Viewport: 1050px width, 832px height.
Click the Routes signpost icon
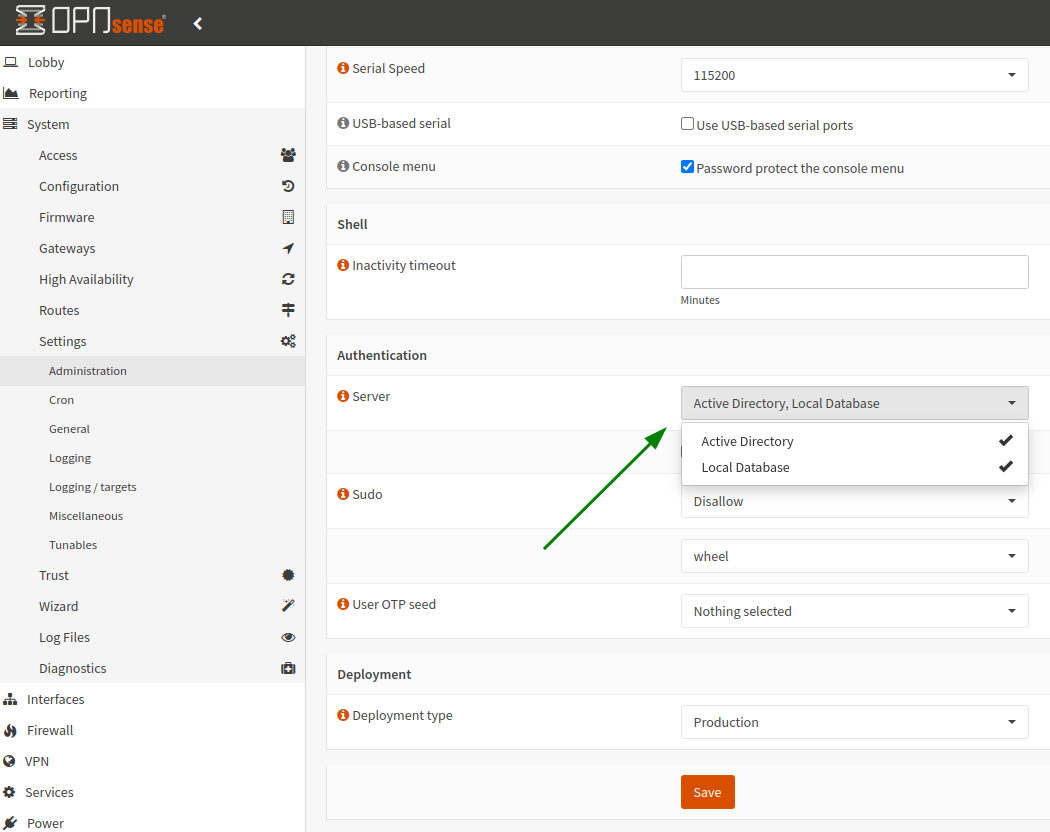[x=288, y=310]
